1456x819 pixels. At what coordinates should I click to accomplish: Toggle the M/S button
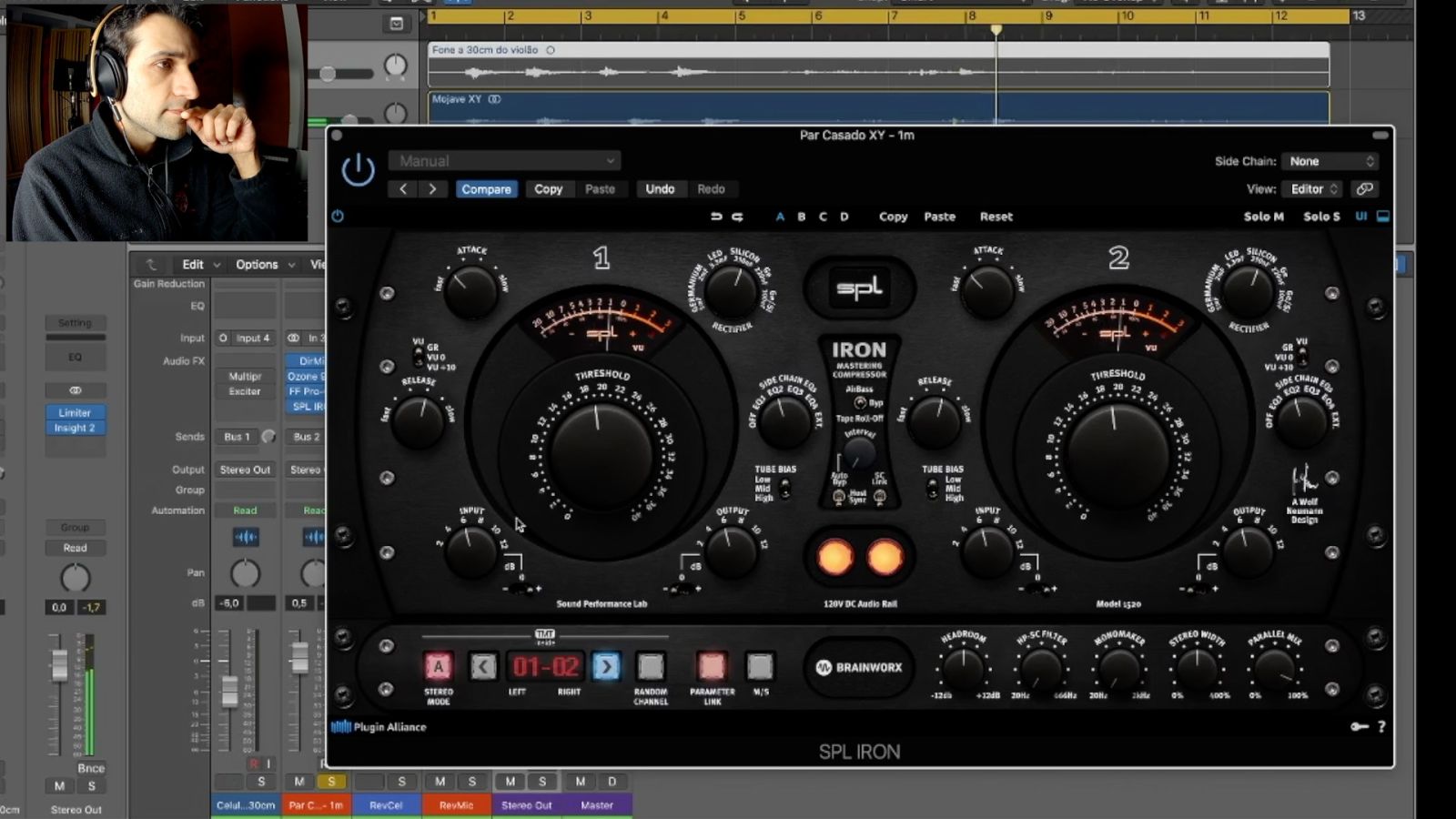click(760, 667)
